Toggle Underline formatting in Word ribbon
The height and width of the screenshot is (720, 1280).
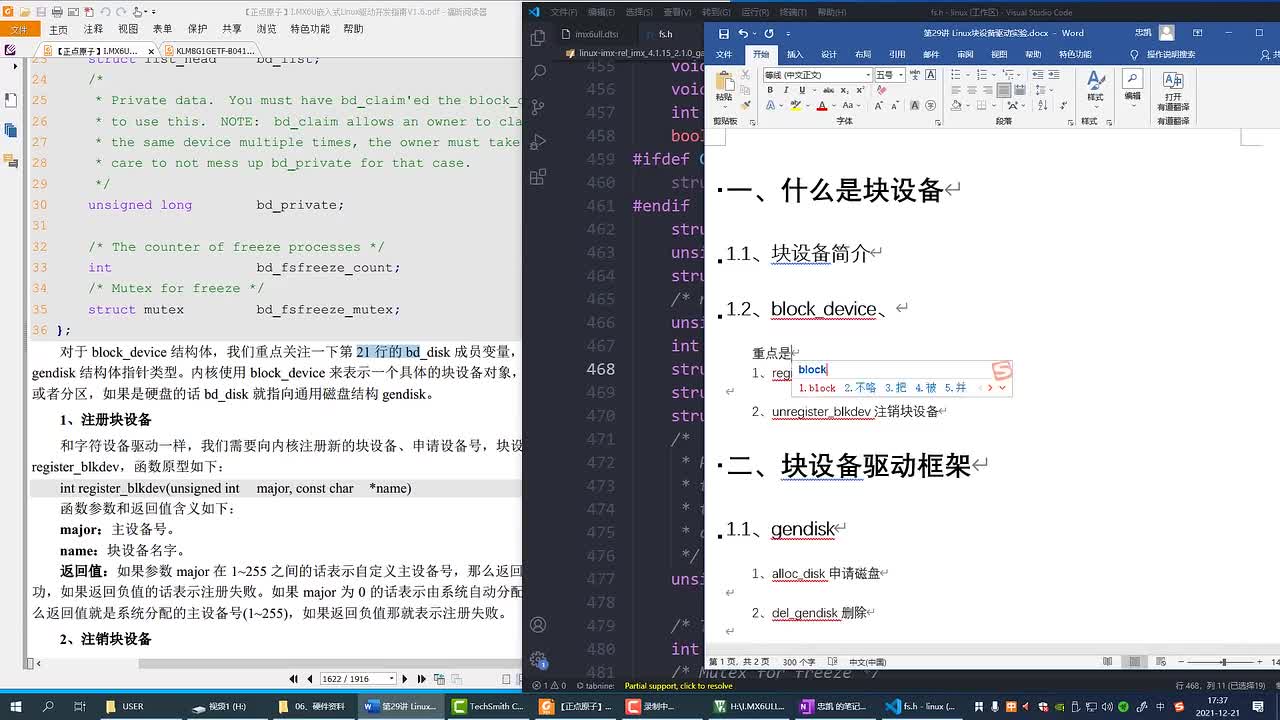[x=803, y=90]
